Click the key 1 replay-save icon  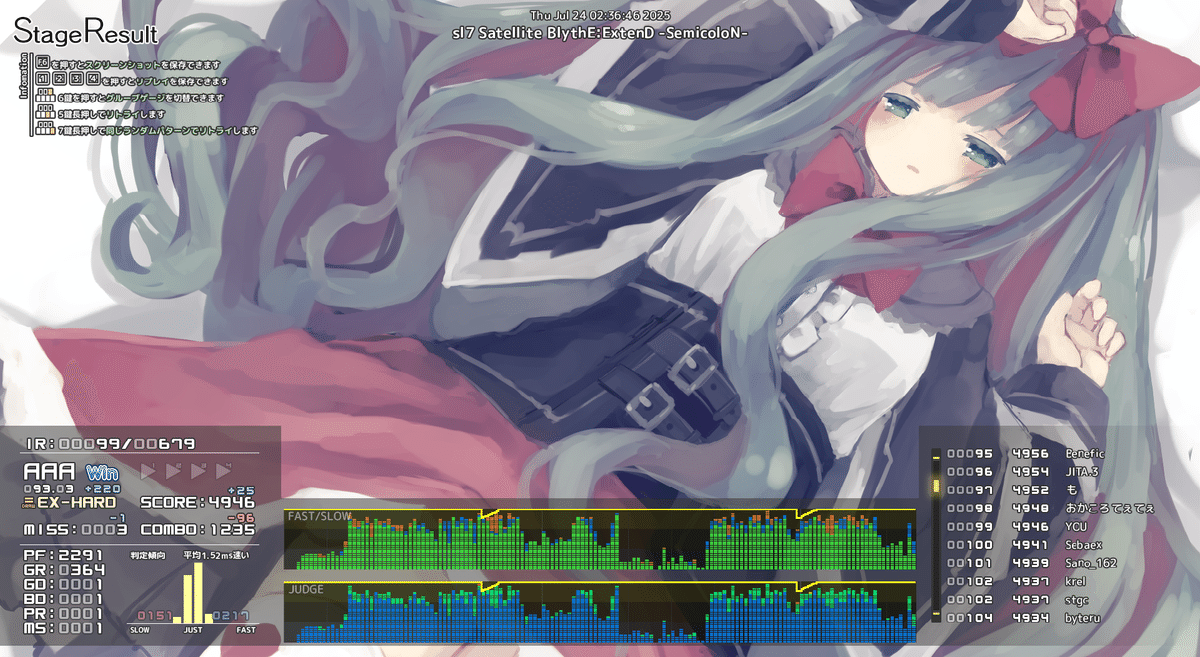(43, 78)
